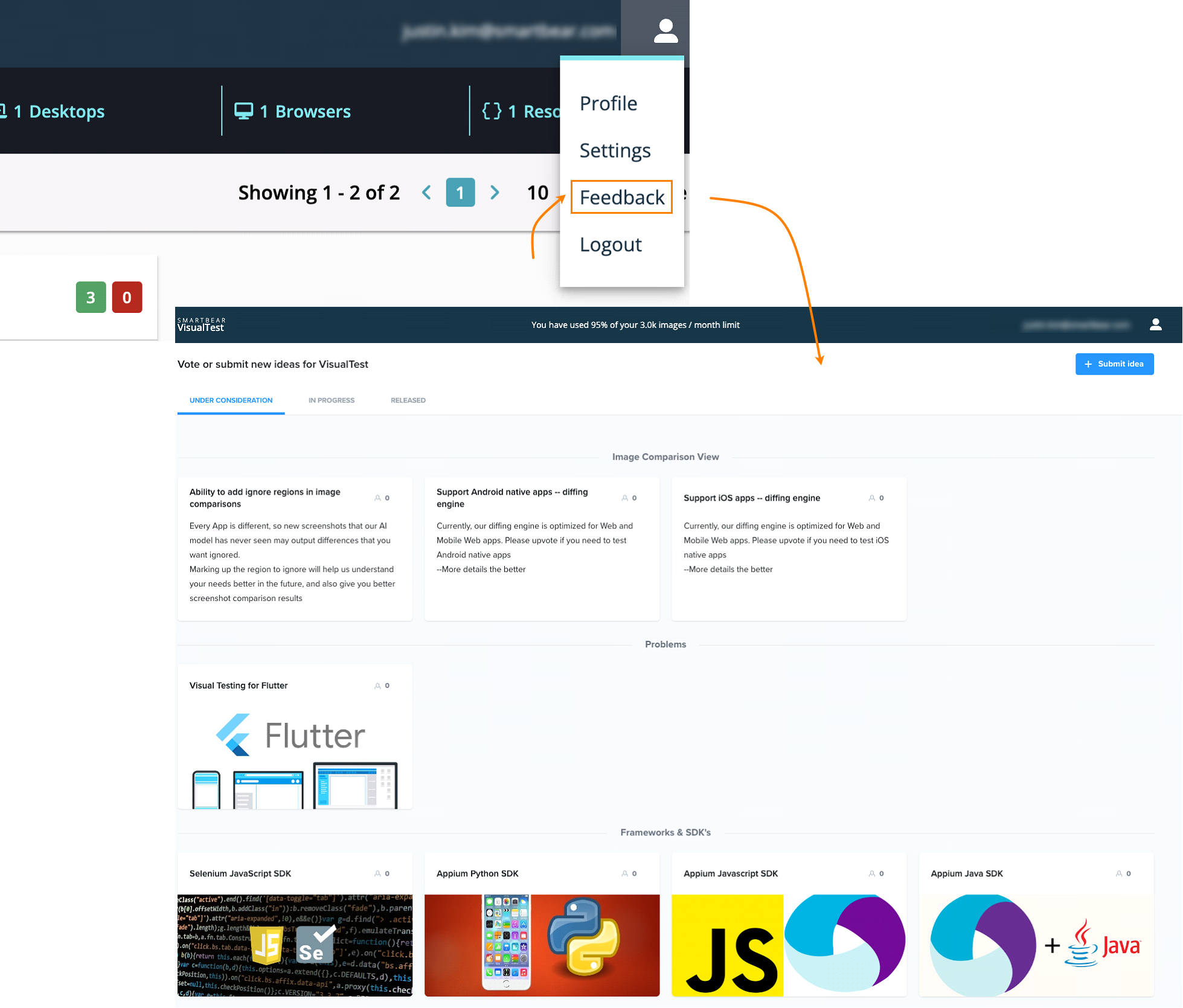Screen dimensions: 1183x1008
Task: Switch to the Released tab
Action: [x=408, y=400]
